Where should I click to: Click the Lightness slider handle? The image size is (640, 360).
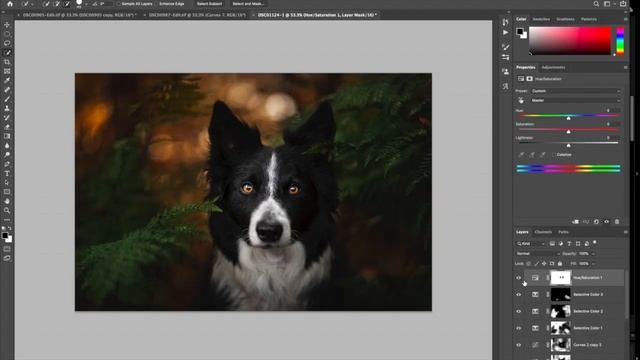(x=569, y=145)
